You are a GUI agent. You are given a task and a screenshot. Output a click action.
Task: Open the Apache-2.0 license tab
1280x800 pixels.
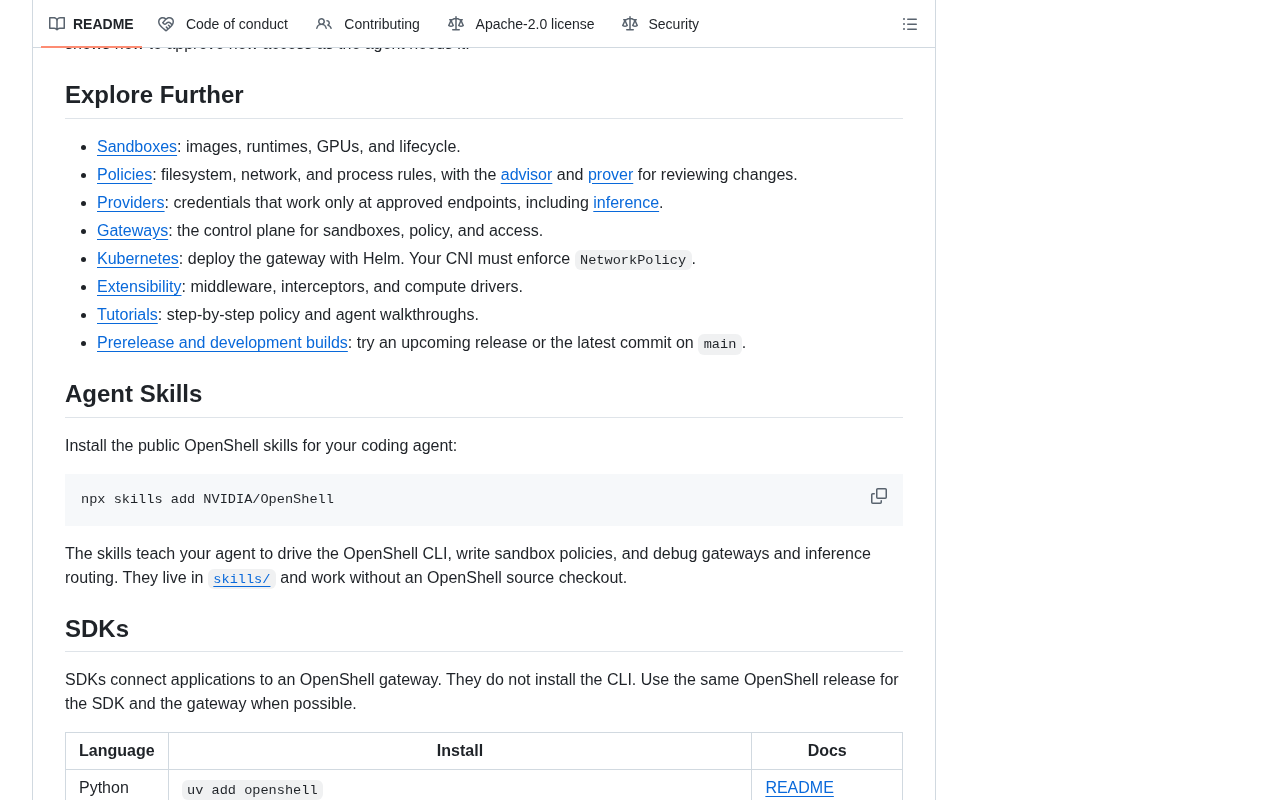[x=521, y=24]
